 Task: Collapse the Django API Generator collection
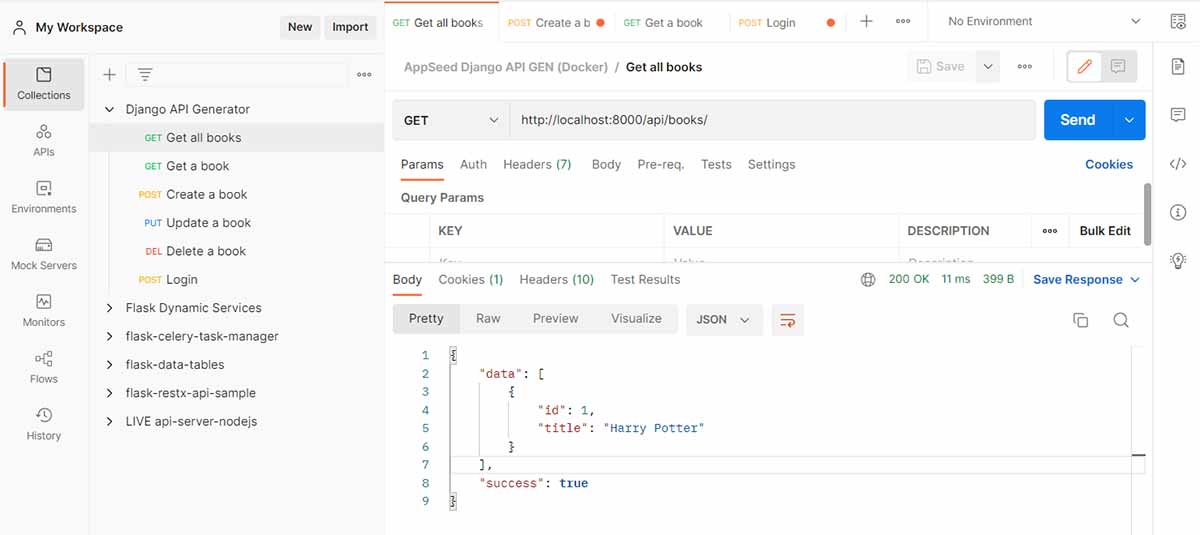point(110,109)
